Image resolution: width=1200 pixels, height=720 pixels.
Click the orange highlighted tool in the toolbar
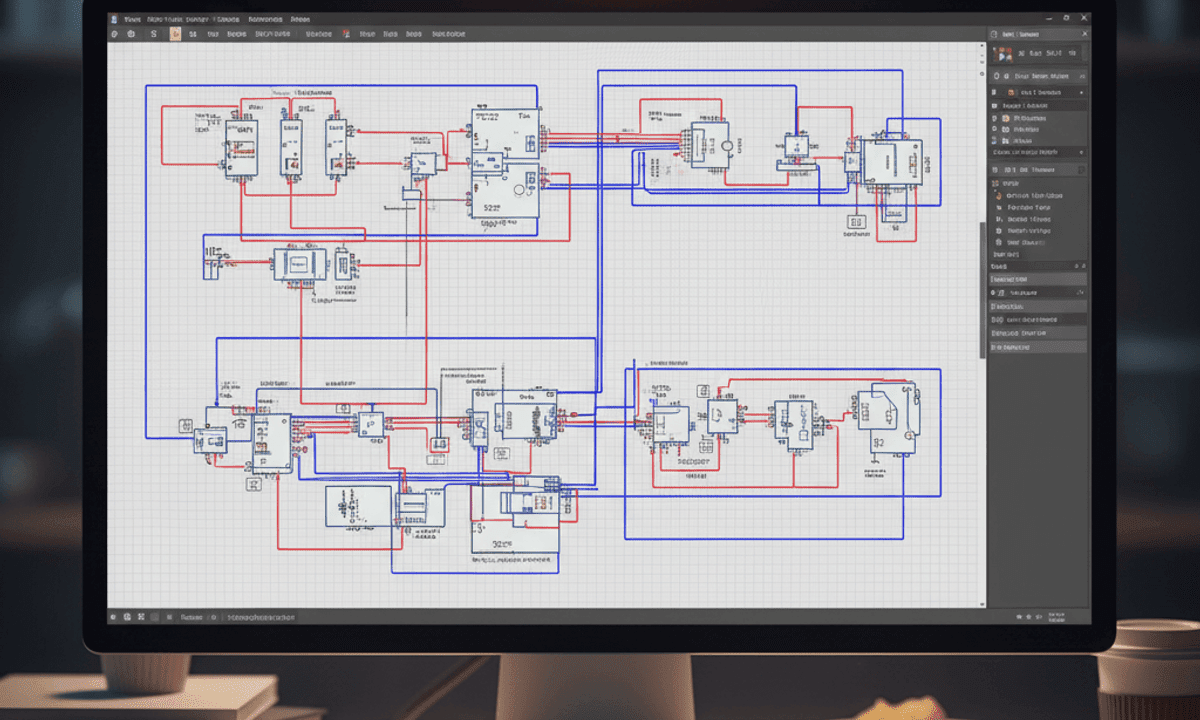click(176, 34)
